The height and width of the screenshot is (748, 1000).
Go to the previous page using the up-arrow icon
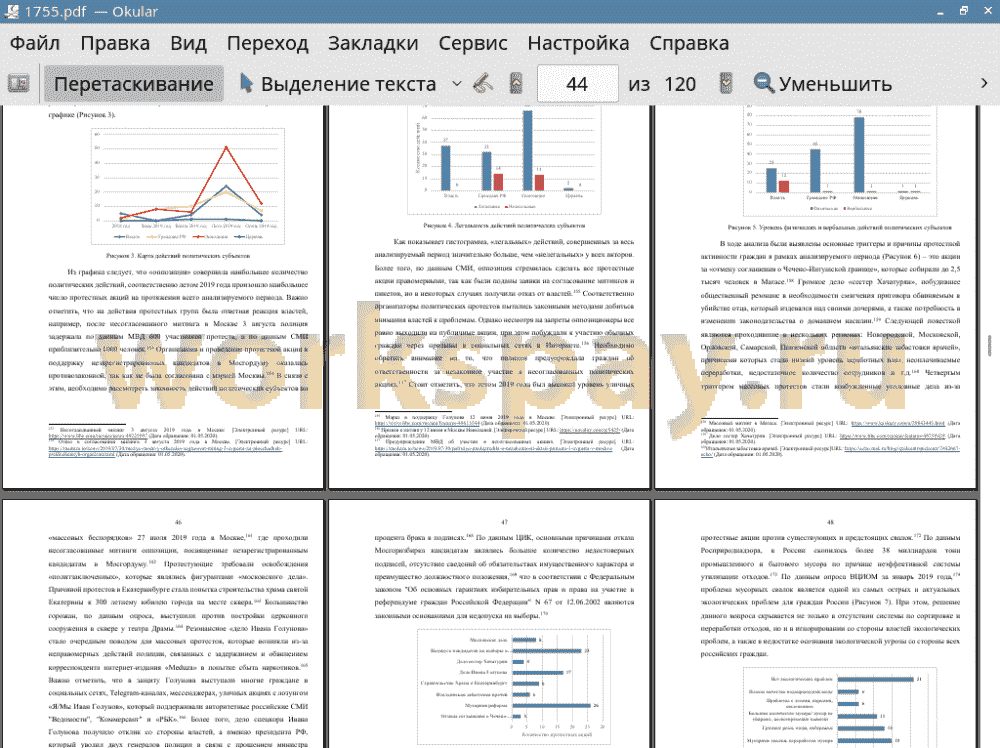(x=516, y=83)
